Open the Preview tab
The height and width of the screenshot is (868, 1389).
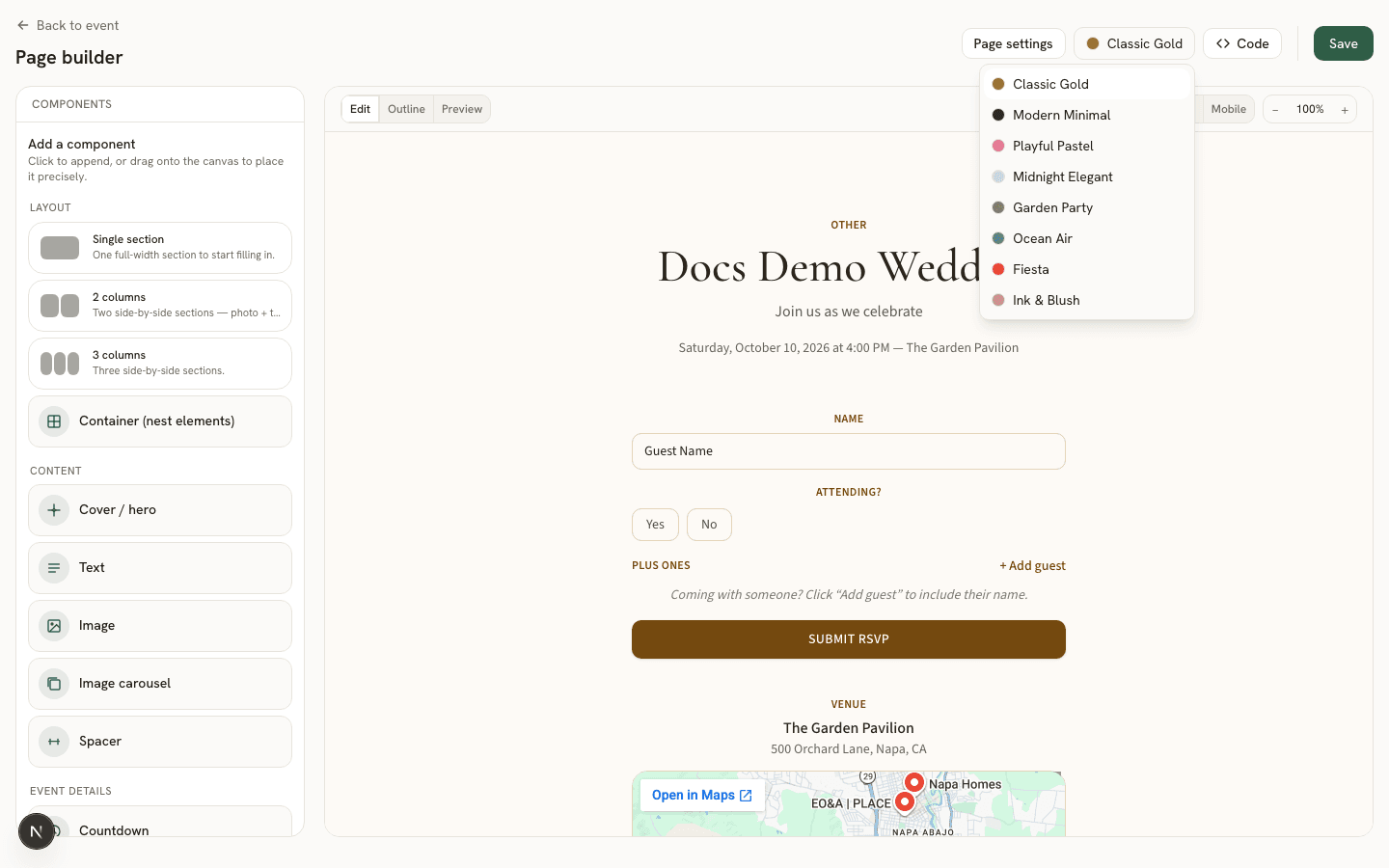[462, 109]
